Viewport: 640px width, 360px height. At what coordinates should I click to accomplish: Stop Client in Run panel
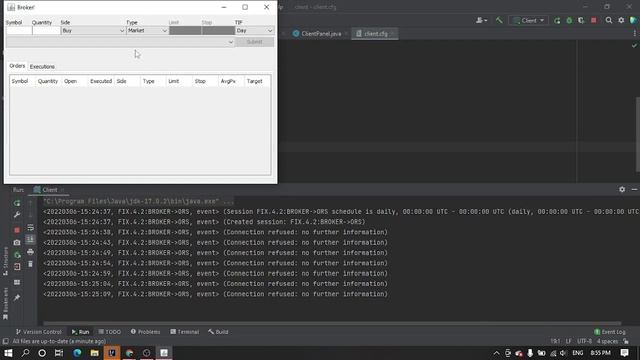17,230
